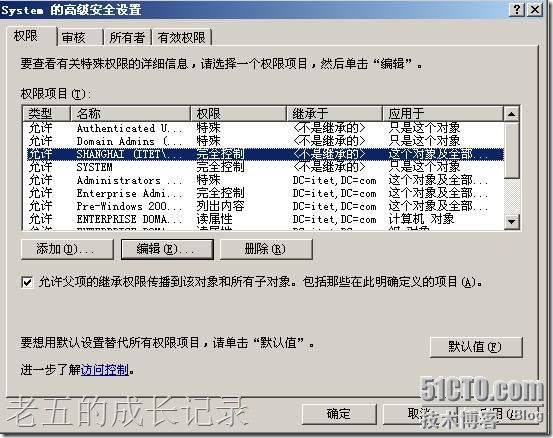Click the permission list scroll up arrow
The image size is (553, 438).
tap(511, 114)
